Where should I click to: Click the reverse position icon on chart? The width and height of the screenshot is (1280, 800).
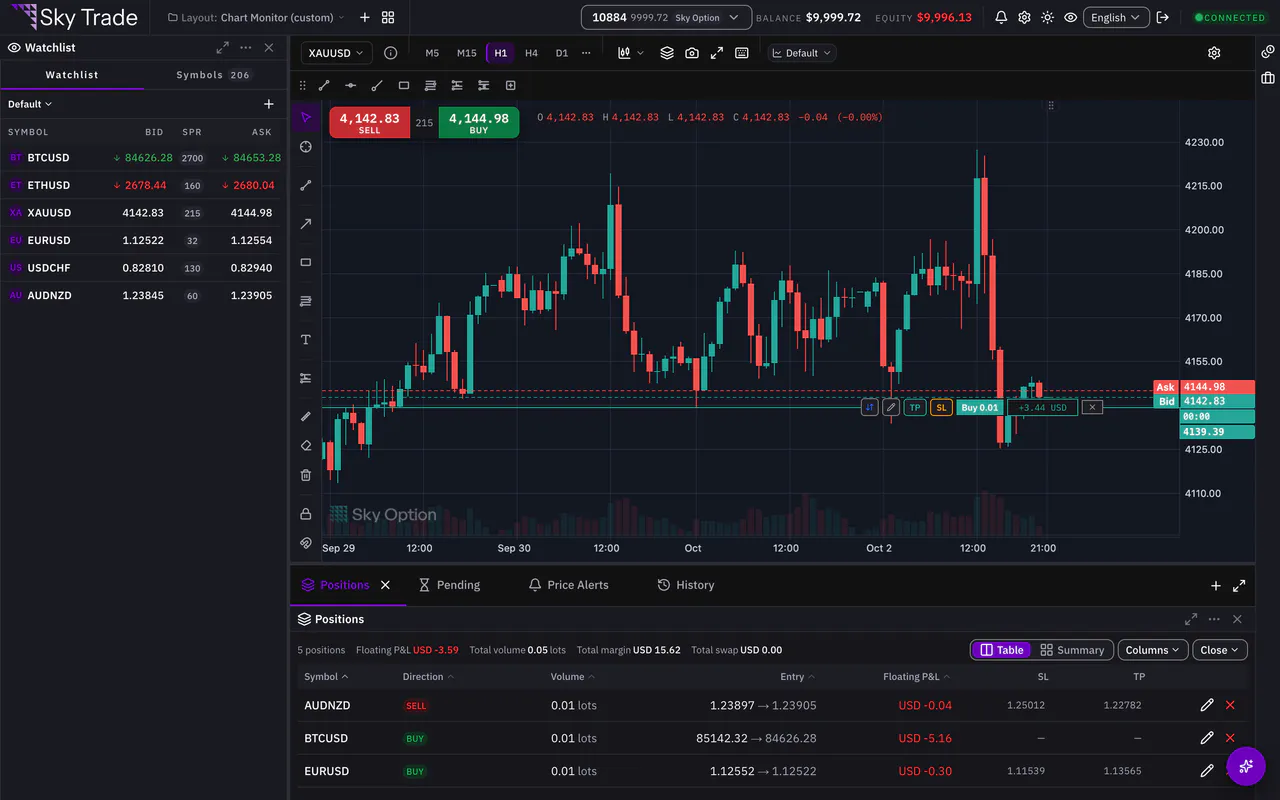click(869, 407)
